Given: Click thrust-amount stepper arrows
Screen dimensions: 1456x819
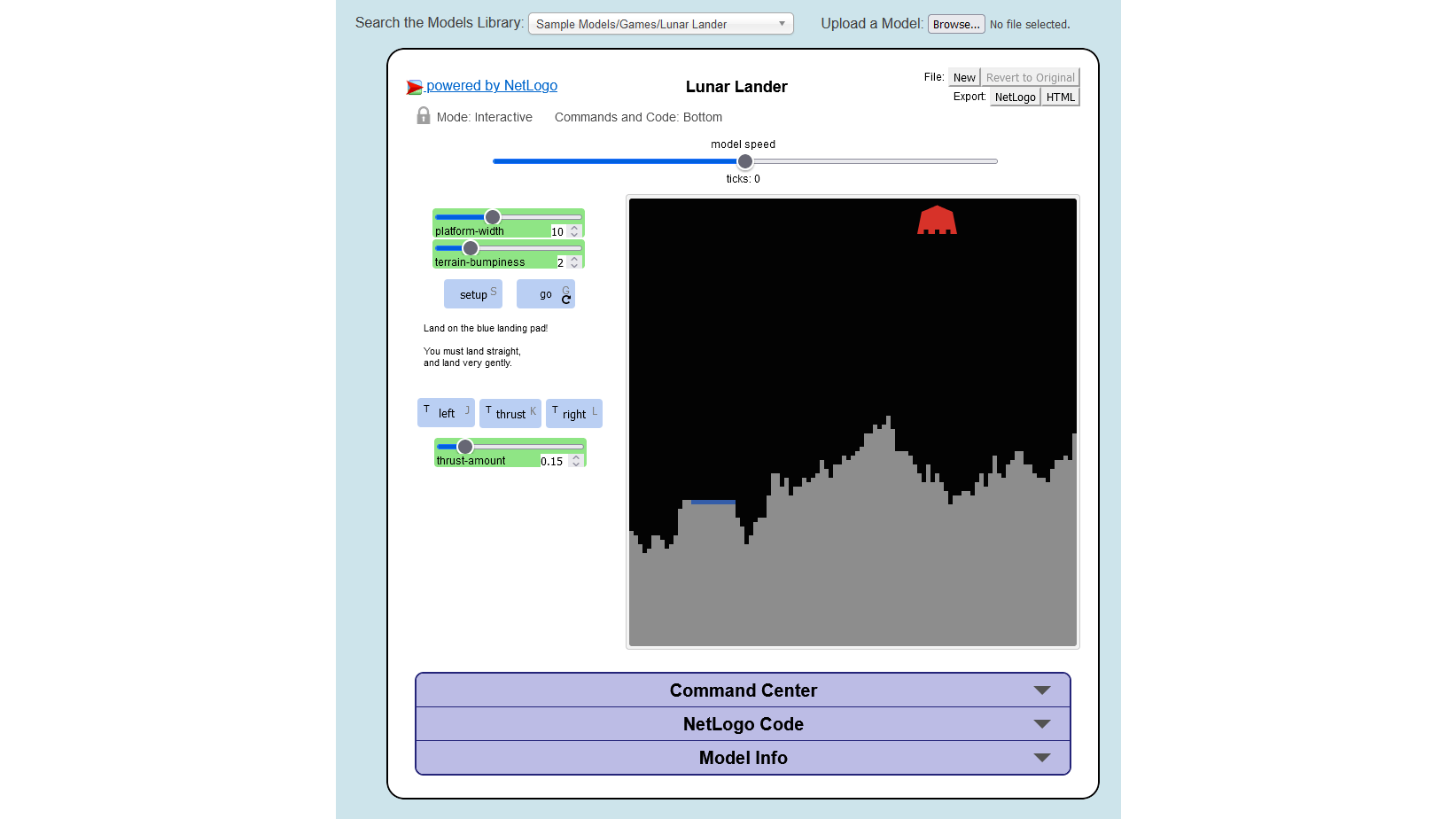Looking at the screenshot, I should (x=576, y=461).
